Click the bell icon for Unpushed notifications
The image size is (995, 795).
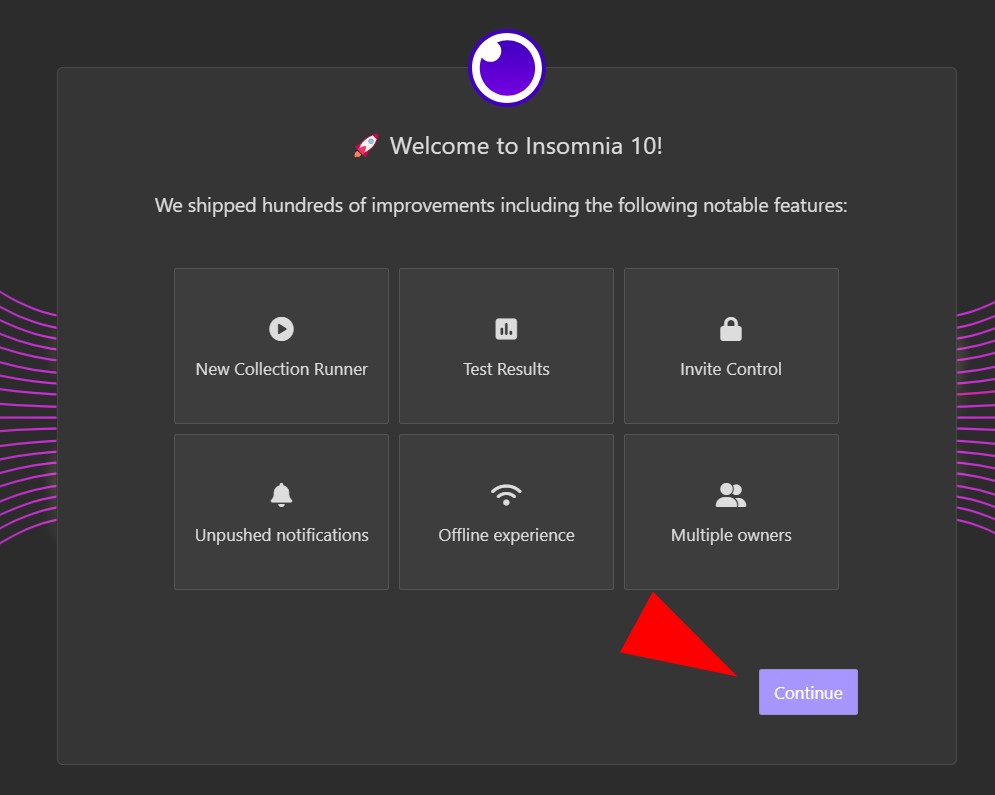pyautogui.click(x=281, y=495)
